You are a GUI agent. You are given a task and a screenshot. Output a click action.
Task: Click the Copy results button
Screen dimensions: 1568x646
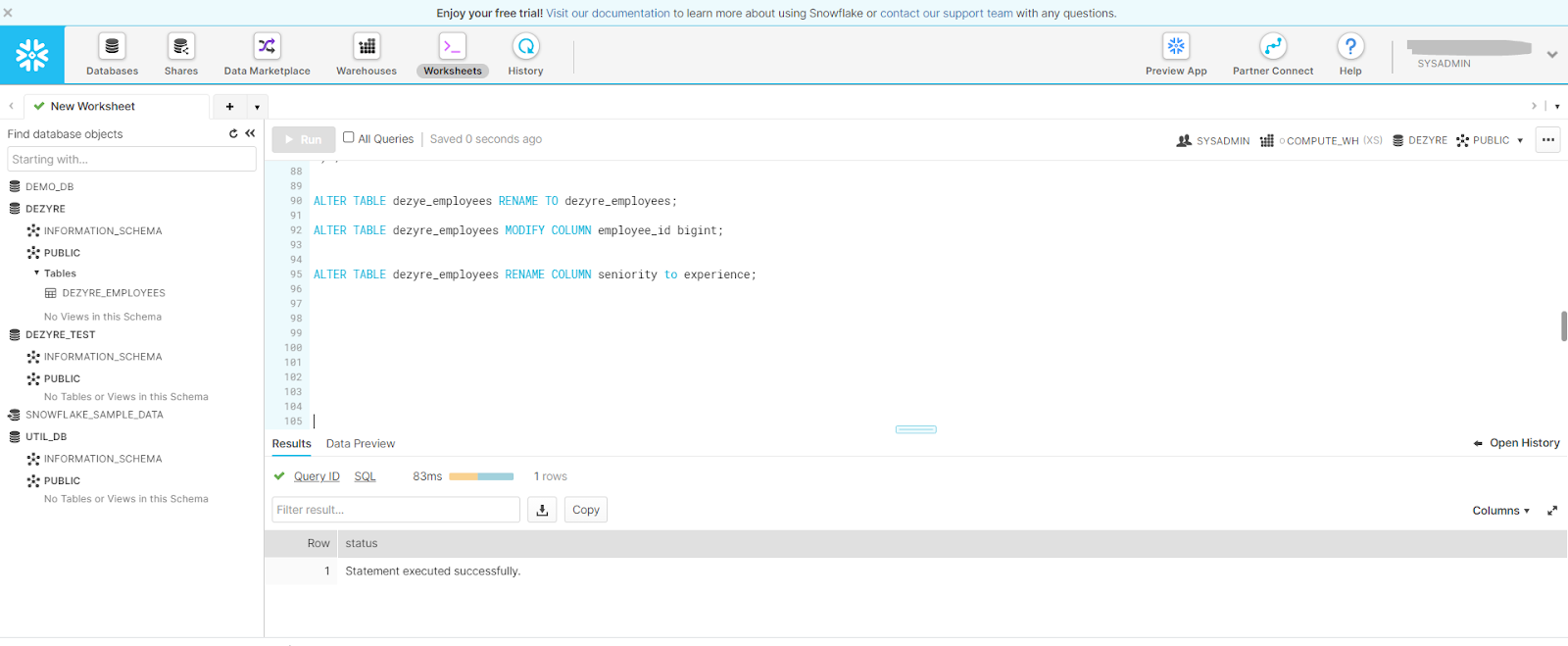(586, 510)
